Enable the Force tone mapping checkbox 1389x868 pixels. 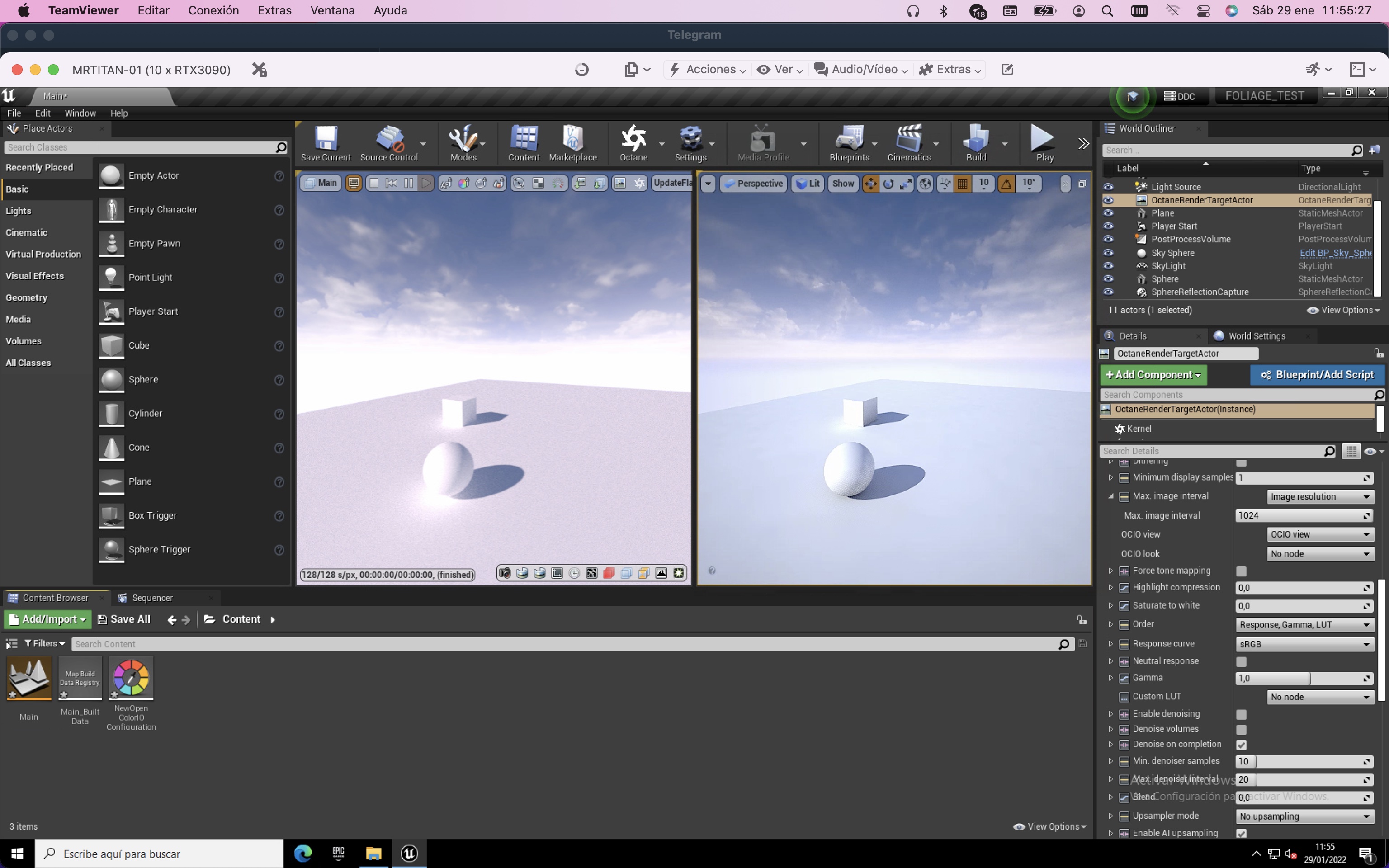tap(1242, 571)
